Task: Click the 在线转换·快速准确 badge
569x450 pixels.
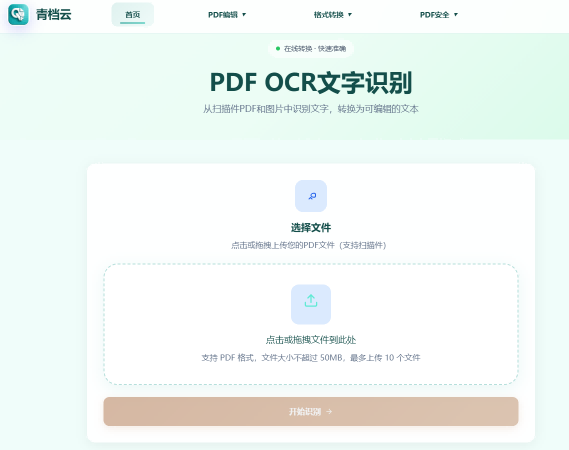Action: pos(311,49)
